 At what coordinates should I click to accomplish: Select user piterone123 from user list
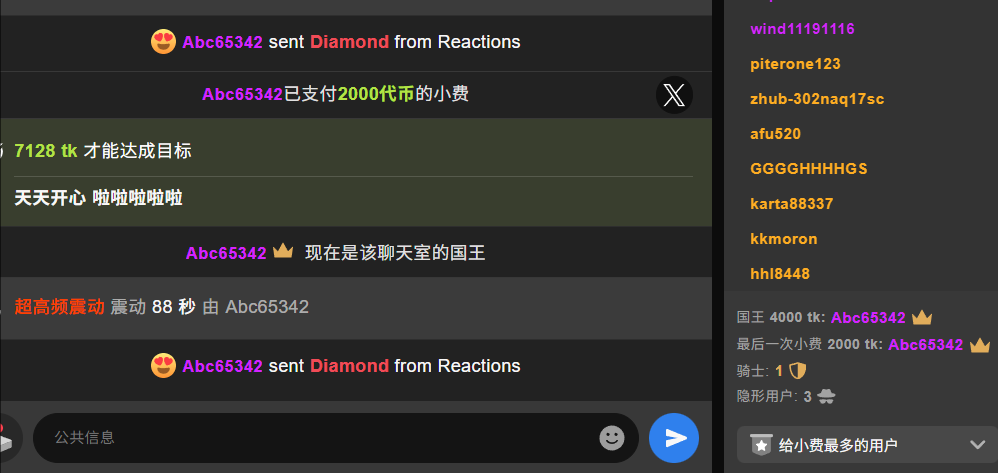(795, 64)
